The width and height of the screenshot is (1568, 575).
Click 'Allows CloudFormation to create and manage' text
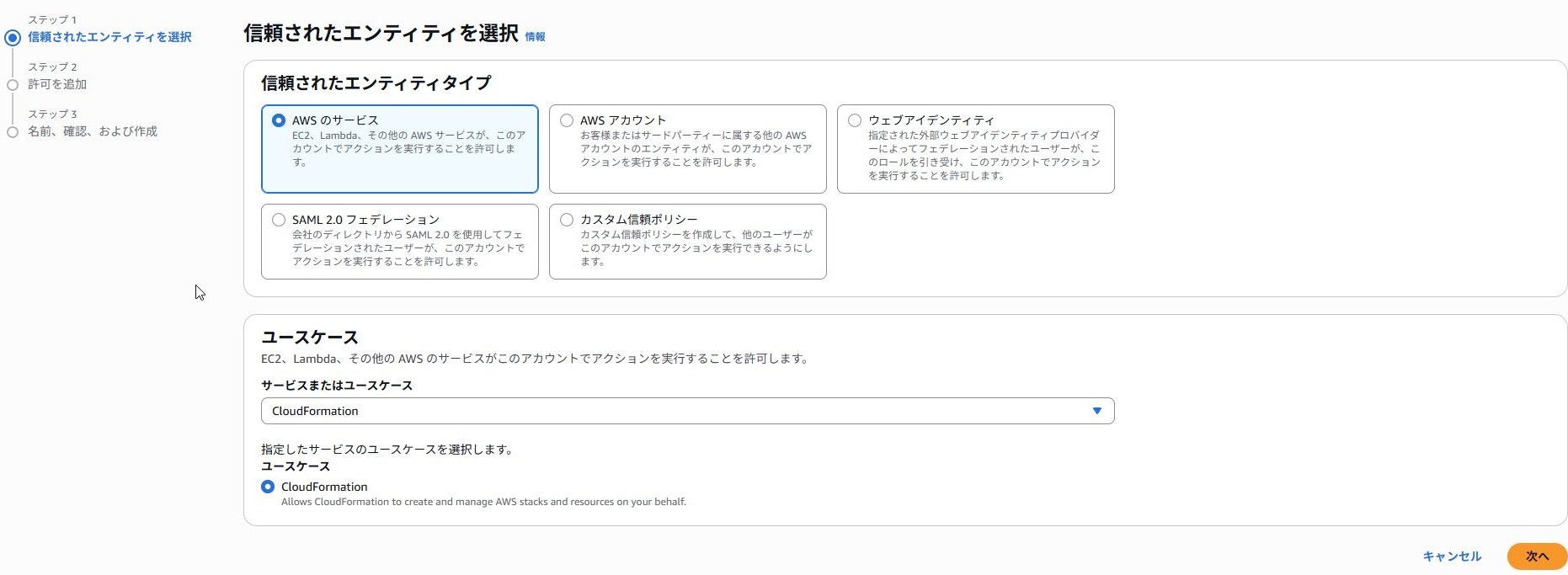click(483, 502)
